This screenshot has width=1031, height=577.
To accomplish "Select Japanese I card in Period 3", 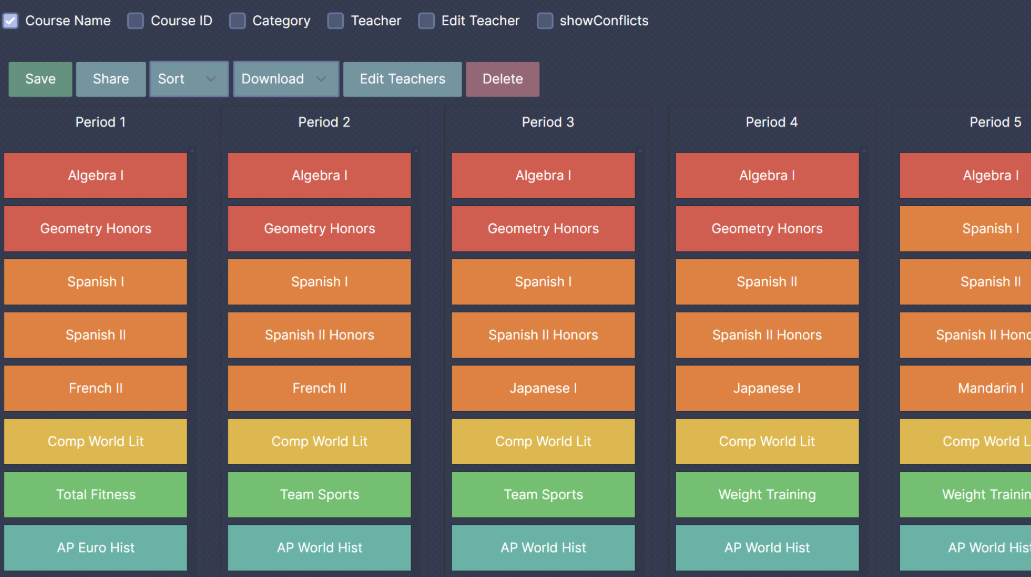I will tap(543, 388).
